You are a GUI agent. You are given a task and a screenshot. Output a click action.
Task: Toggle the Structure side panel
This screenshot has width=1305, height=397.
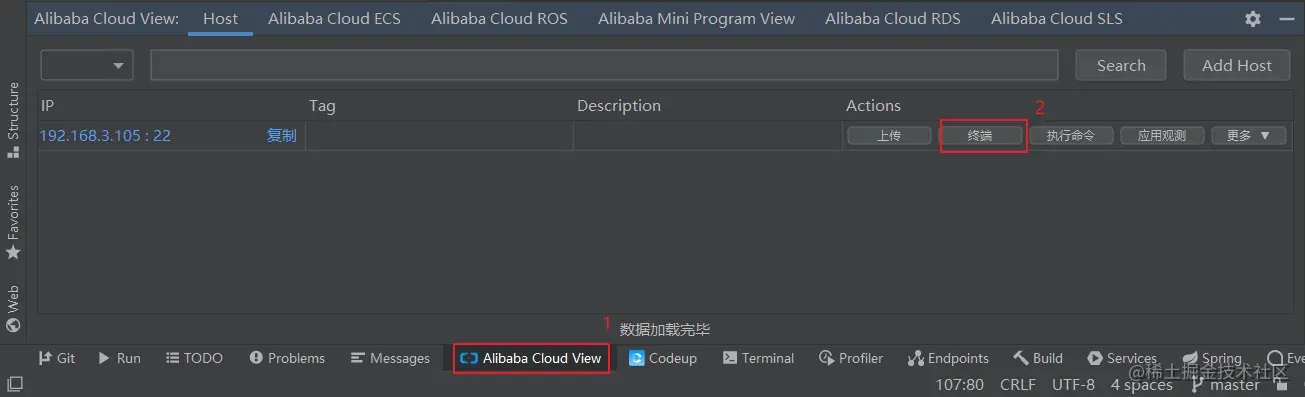[13, 121]
